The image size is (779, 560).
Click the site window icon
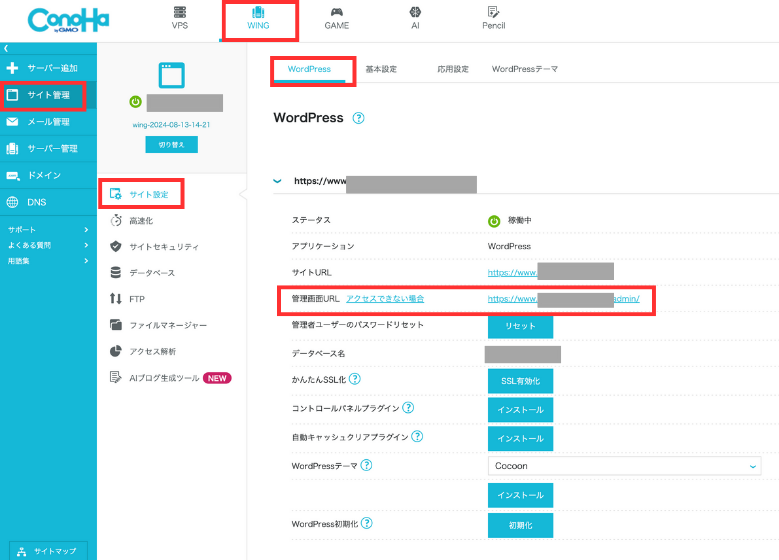171,75
